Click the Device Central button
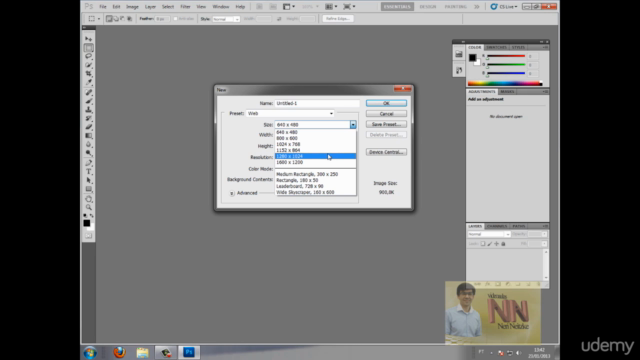Screen dimensions: 640x360 coord(386,152)
